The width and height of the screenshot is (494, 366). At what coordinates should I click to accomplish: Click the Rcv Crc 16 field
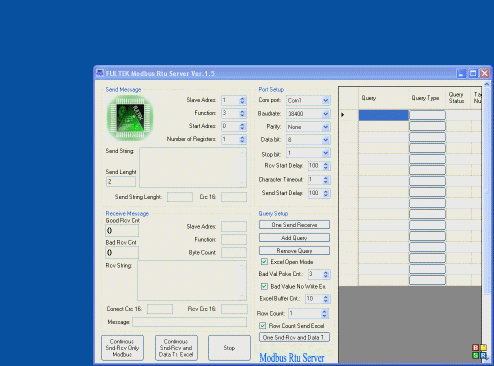click(234, 309)
